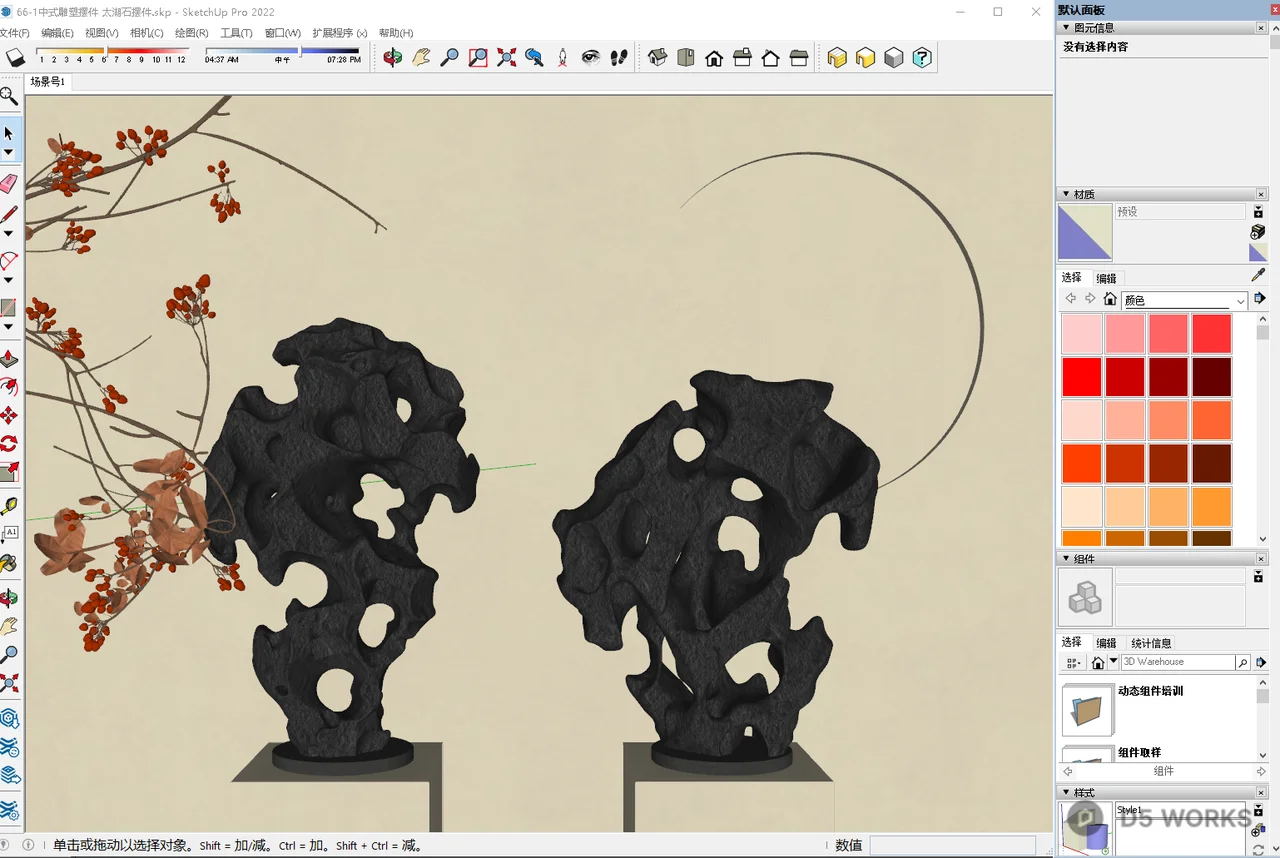Open the 文件(F) menu

pos(14,33)
